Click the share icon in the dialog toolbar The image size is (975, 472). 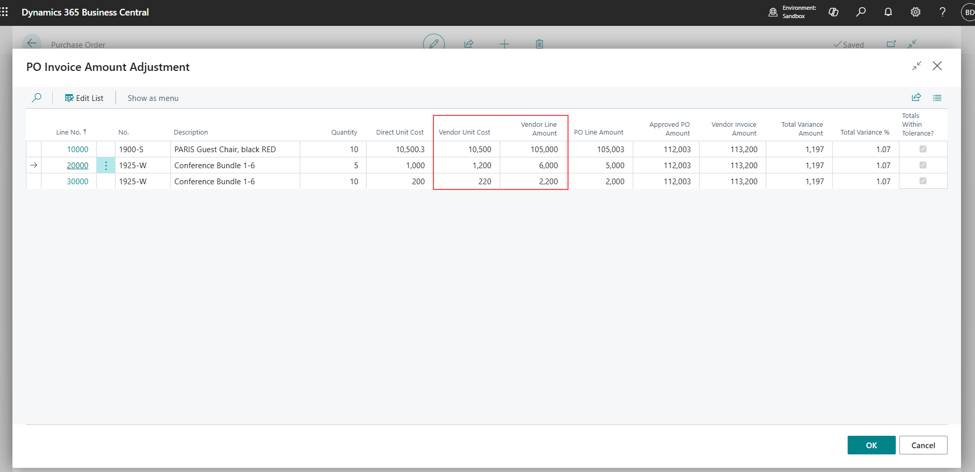[x=916, y=98]
